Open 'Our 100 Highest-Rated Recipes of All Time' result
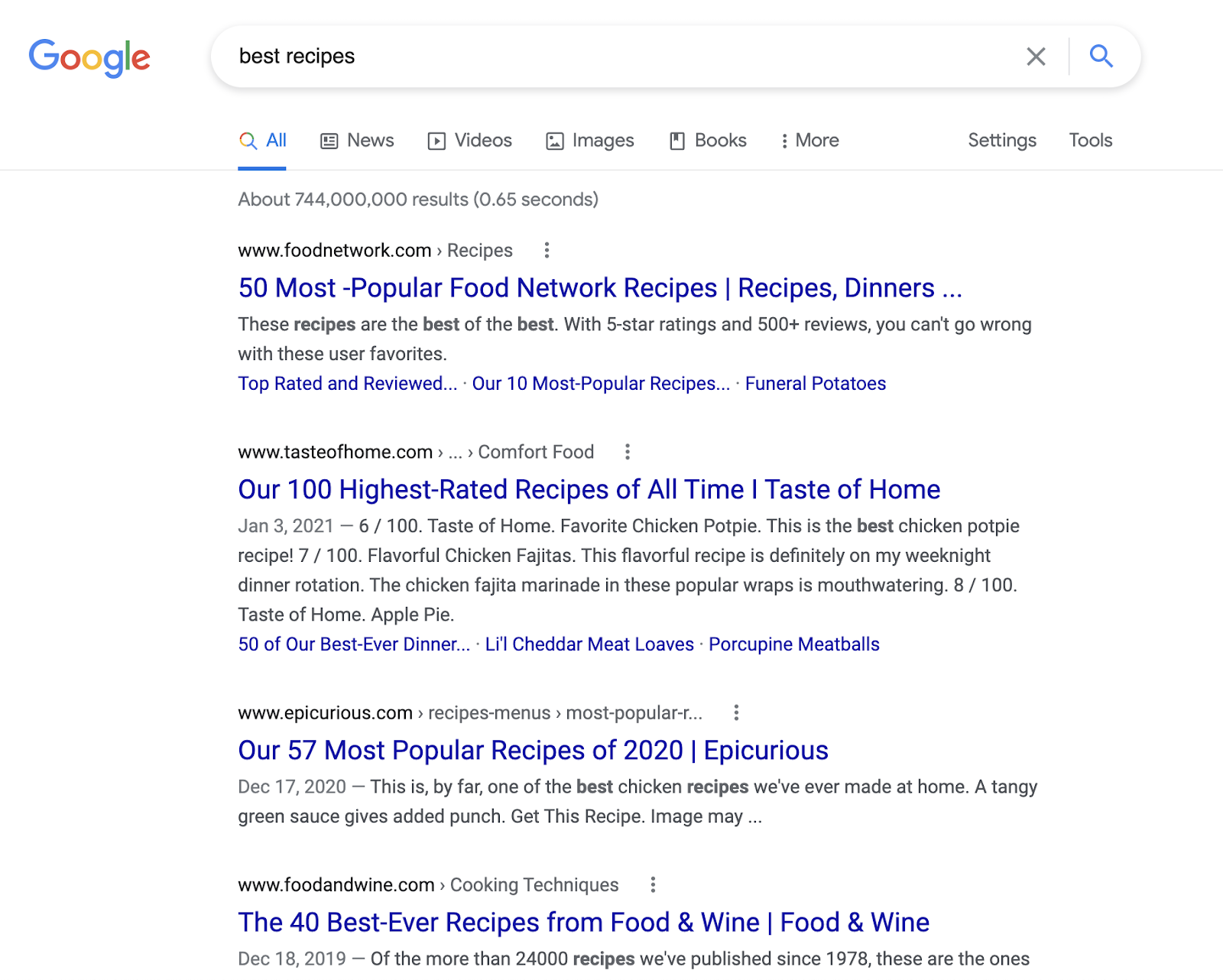The width and height of the screenshot is (1223, 980). tap(589, 490)
